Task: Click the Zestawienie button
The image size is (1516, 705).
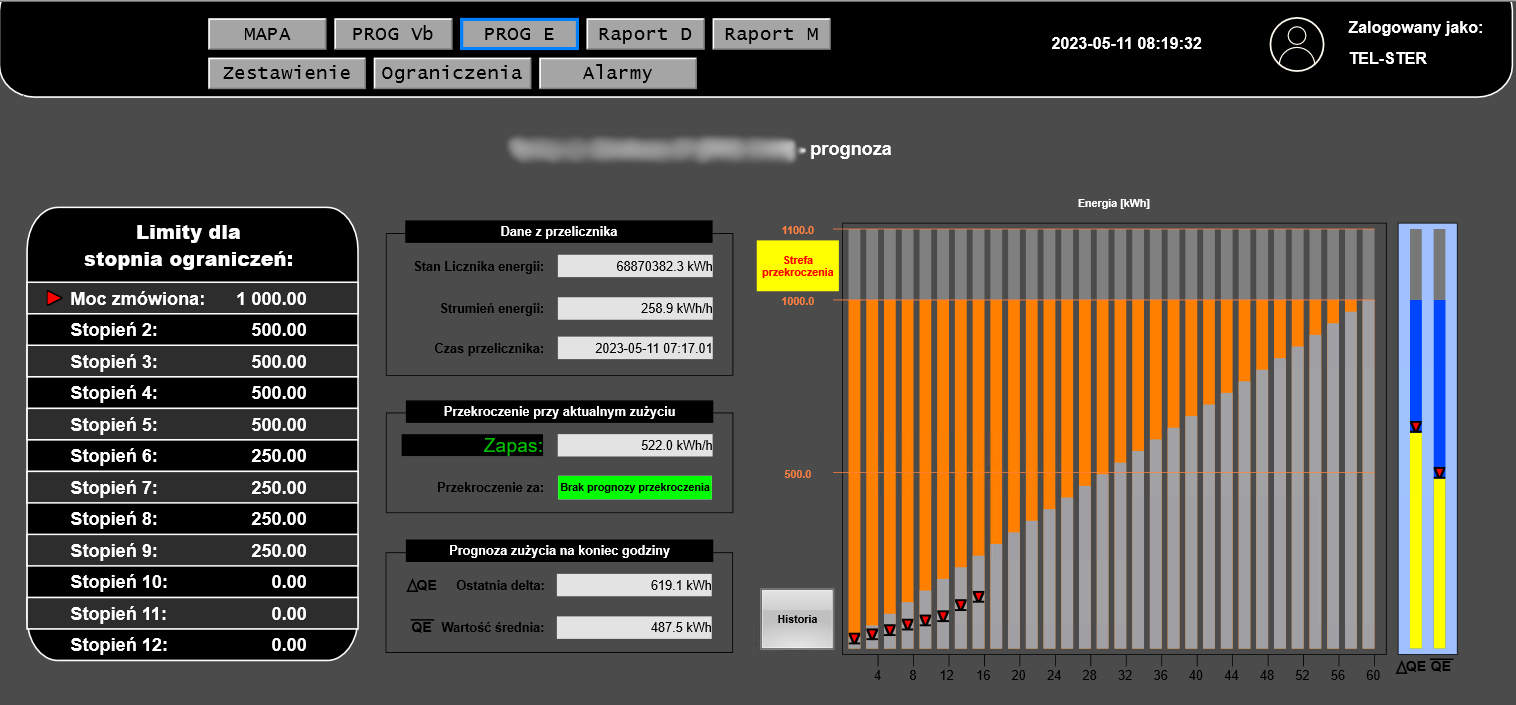Action: [x=287, y=73]
